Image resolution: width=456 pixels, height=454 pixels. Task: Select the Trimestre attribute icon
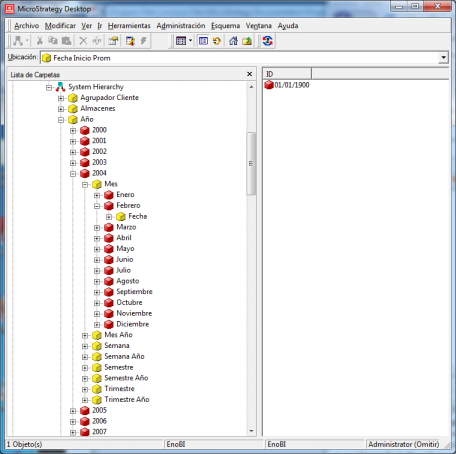tap(97, 389)
